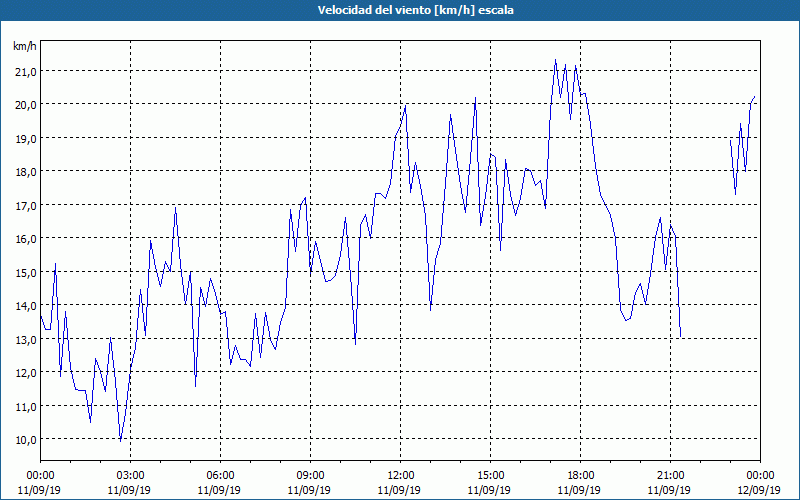Click the "19,0" y-axis label
The image size is (800, 500).
coord(26,139)
